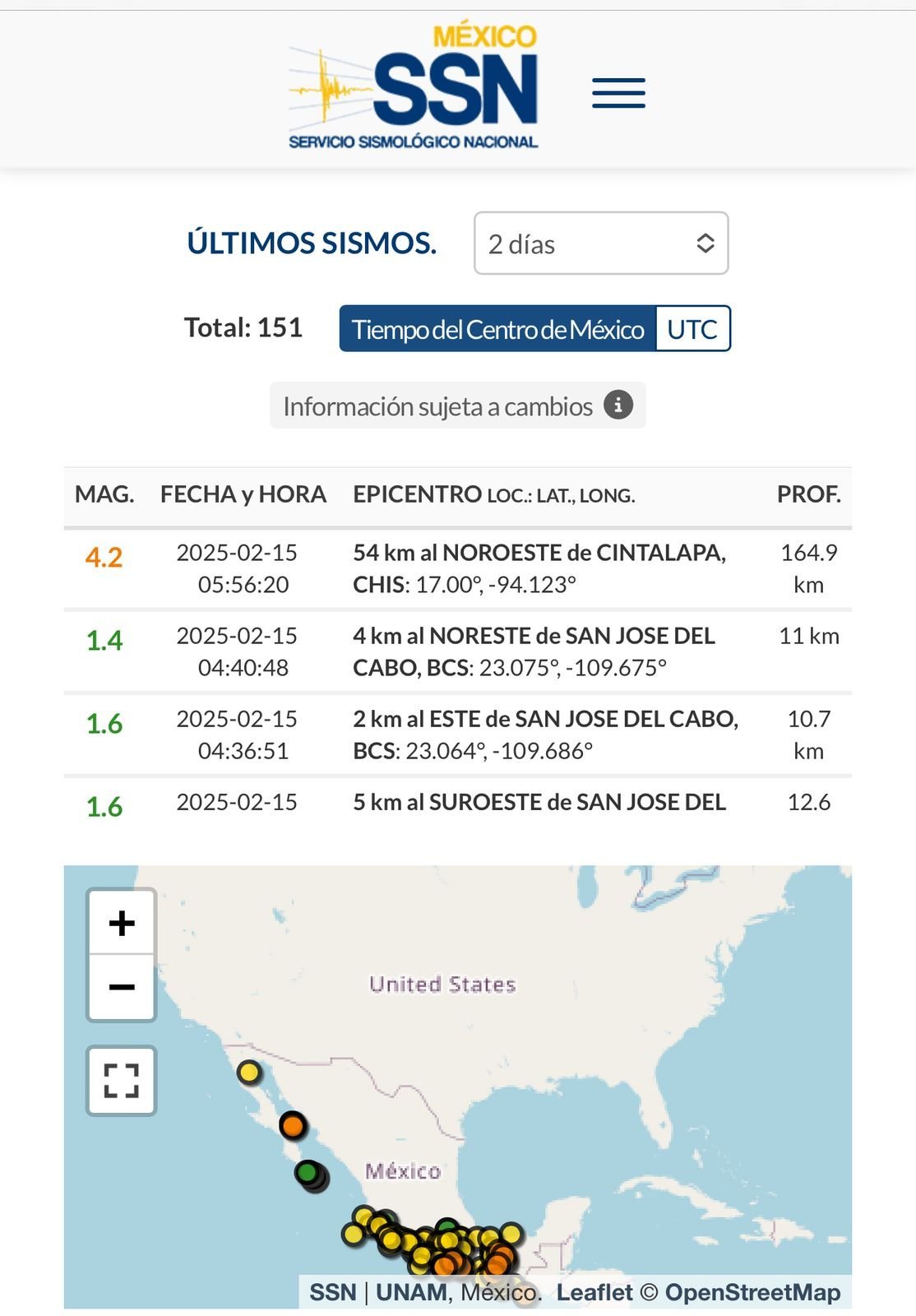
Task: Open the 1.4 magnitude San Jose del Cabo entry
Action: tap(534, 651)
